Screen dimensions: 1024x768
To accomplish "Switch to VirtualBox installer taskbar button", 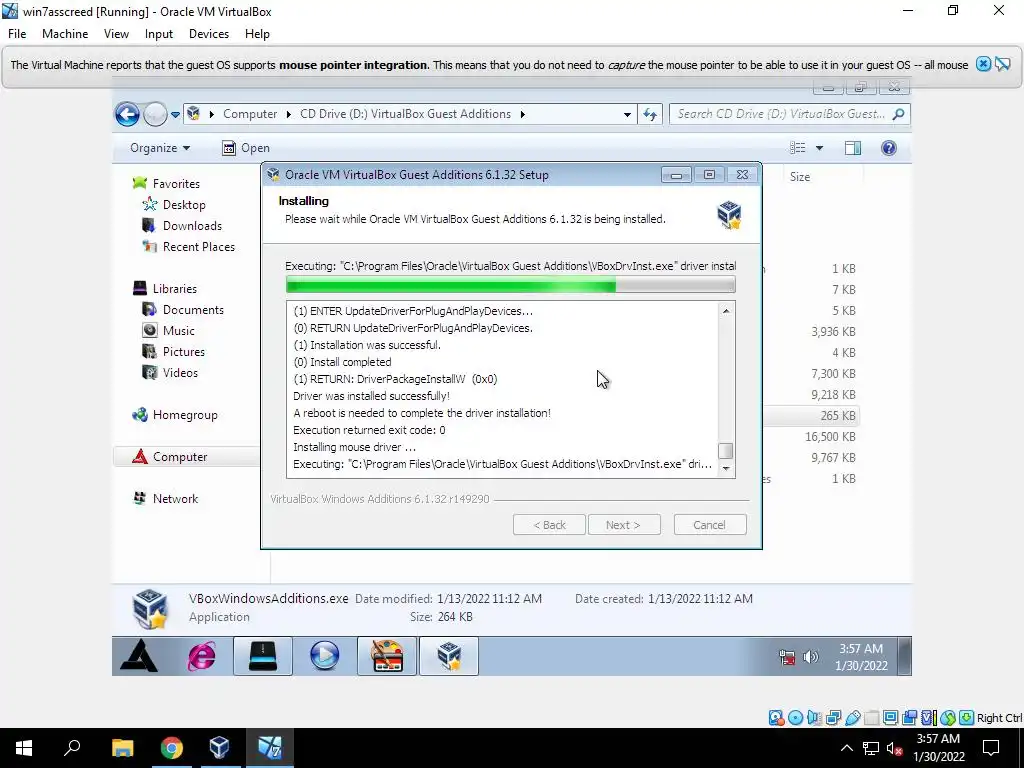I will coord(449,656).
